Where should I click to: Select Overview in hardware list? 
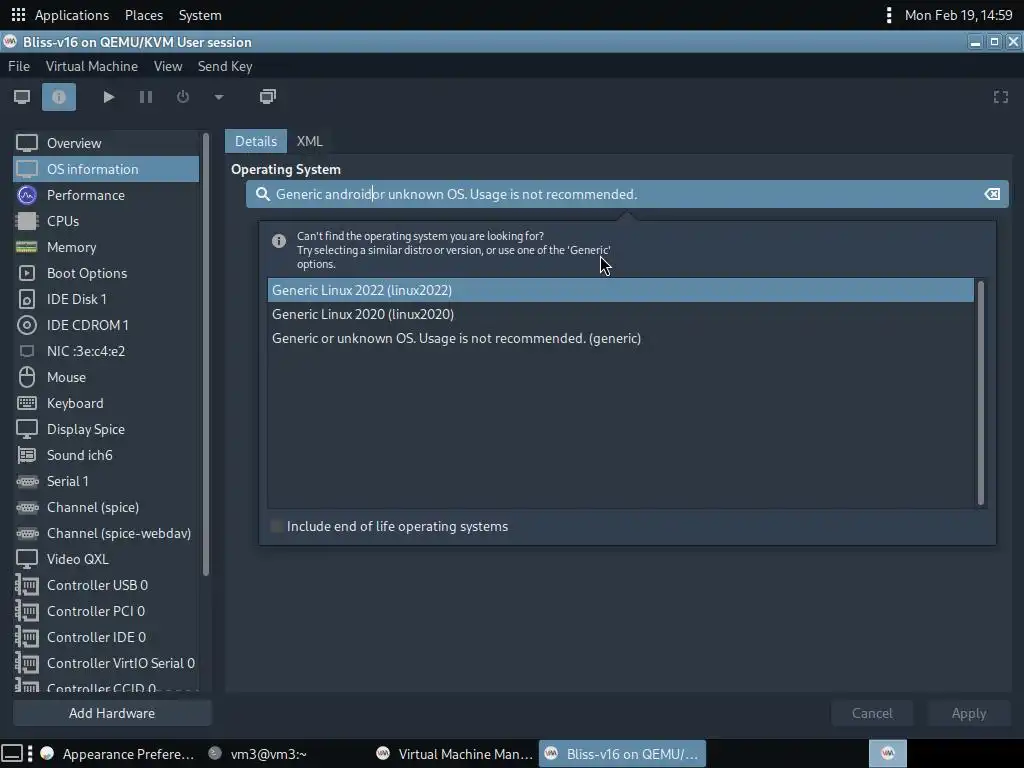(x=106, y=143)
